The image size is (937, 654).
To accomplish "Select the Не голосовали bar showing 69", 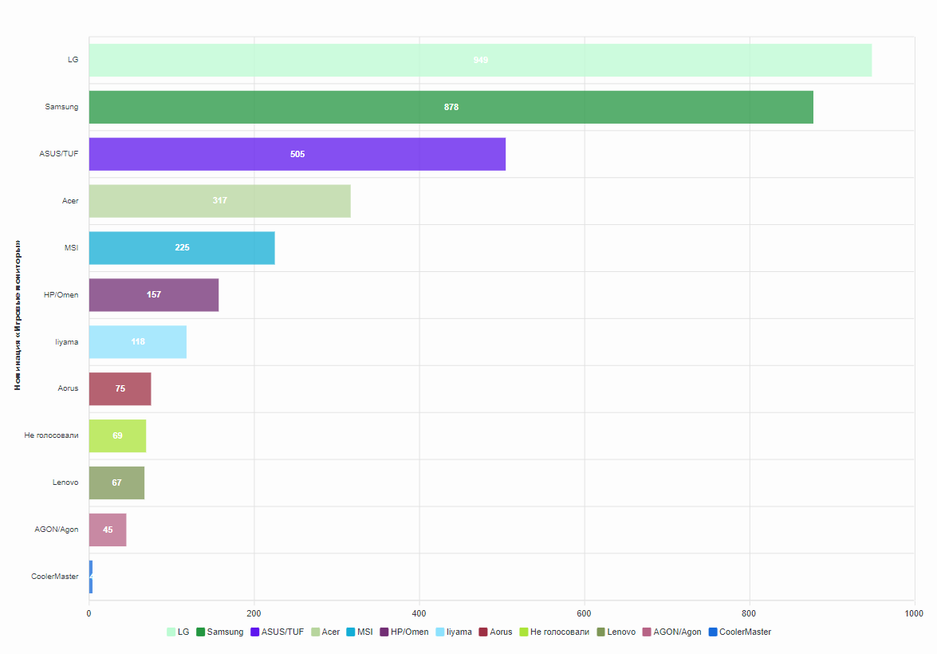I will [118, 436].
